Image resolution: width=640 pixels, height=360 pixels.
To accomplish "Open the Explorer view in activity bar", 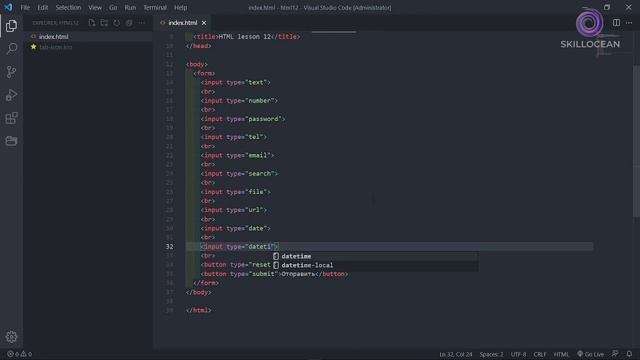I will pyautogui.click(x=11, y=26).
